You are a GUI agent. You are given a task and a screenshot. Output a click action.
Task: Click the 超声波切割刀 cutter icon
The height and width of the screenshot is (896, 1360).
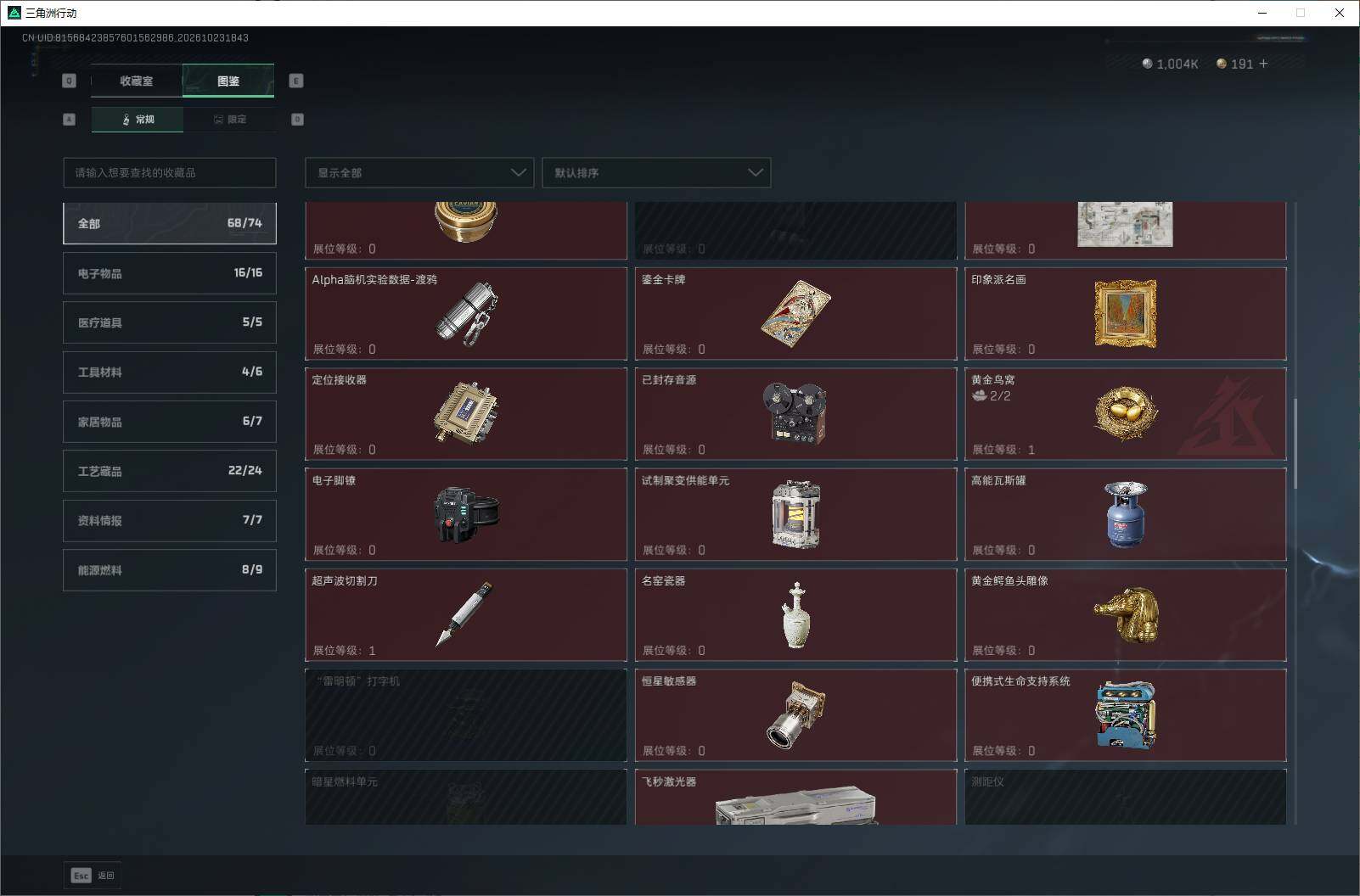[465, 614]
